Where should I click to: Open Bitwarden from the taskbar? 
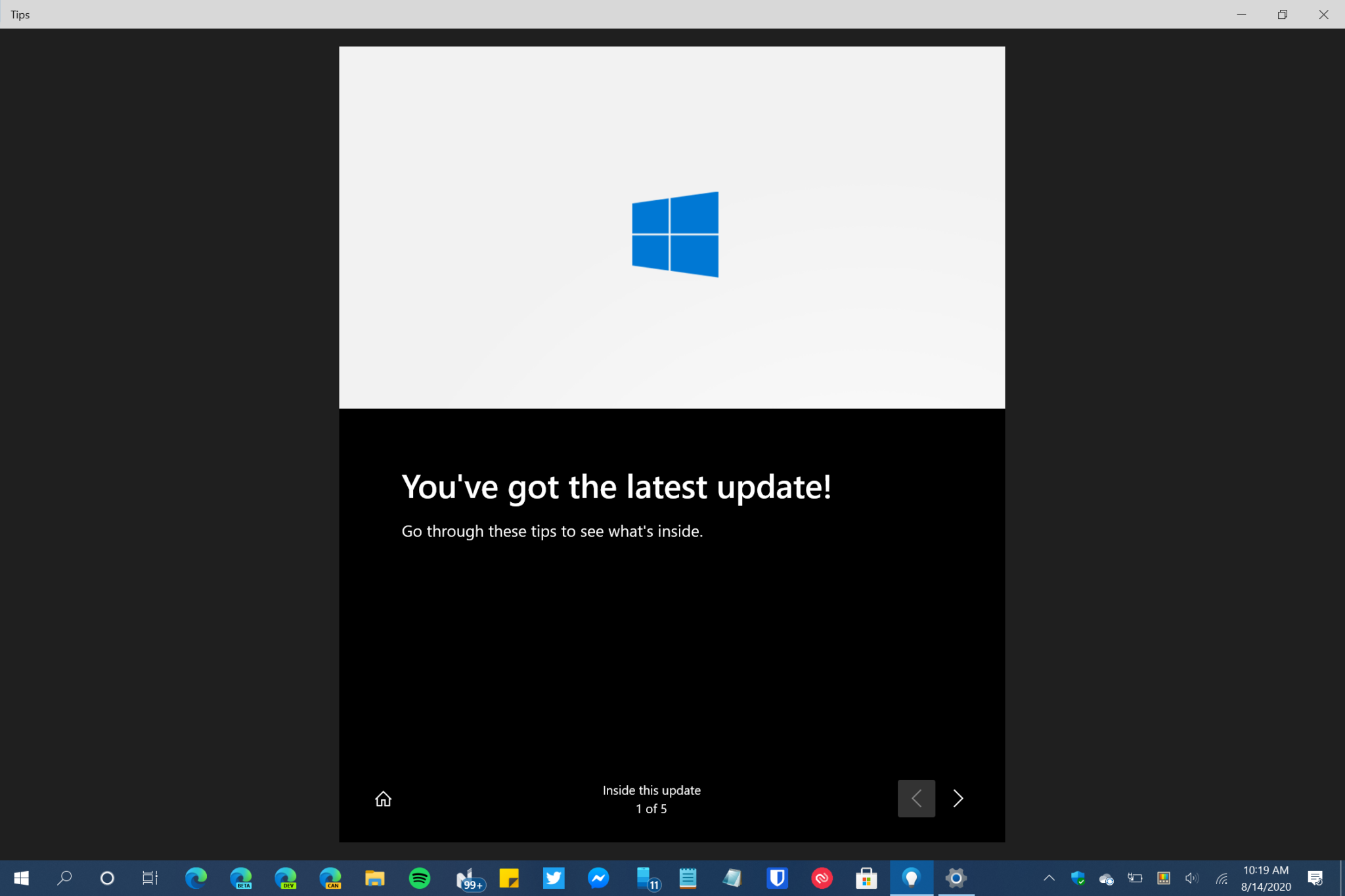(777, 878)
